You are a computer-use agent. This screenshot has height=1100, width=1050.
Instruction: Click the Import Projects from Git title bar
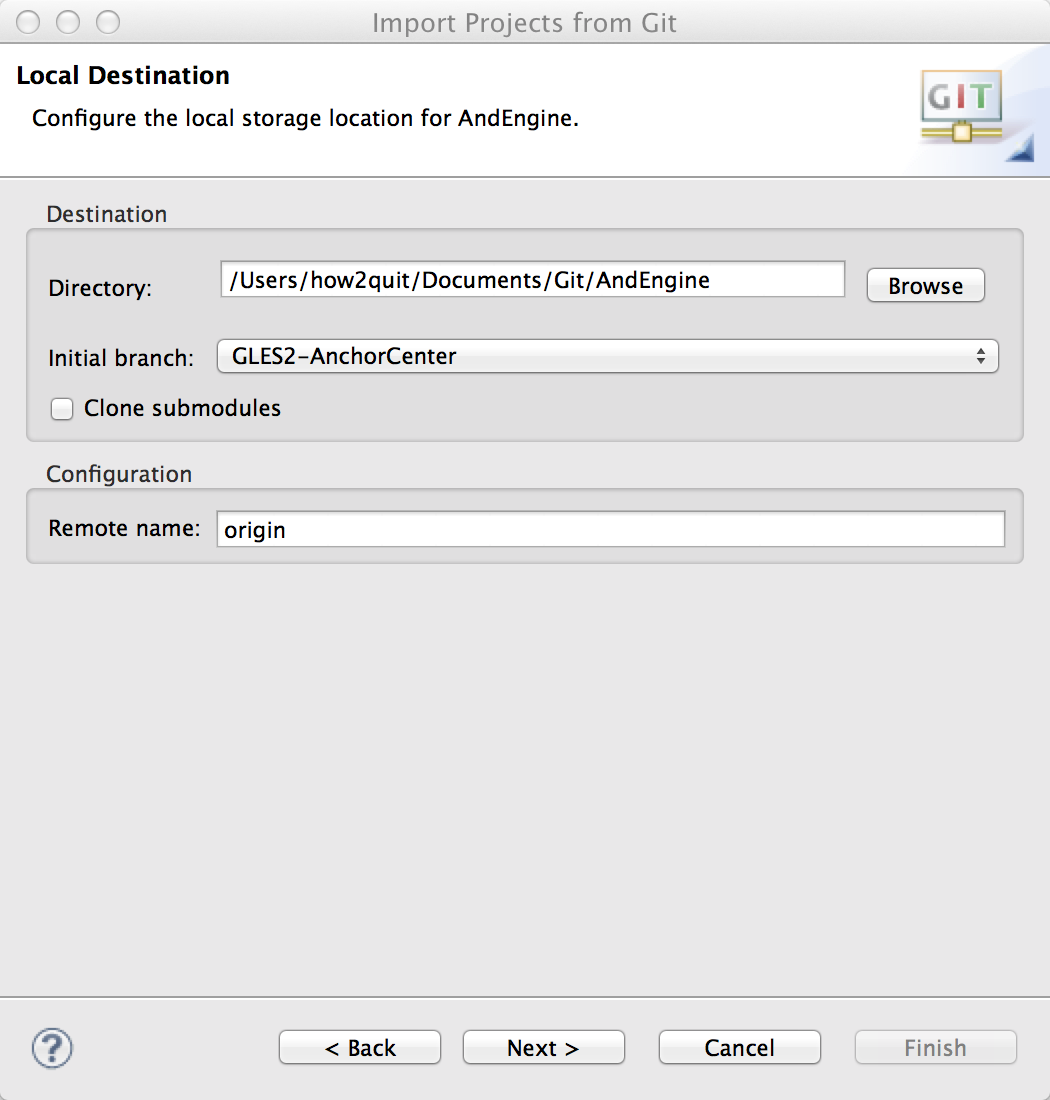(525, 22)
